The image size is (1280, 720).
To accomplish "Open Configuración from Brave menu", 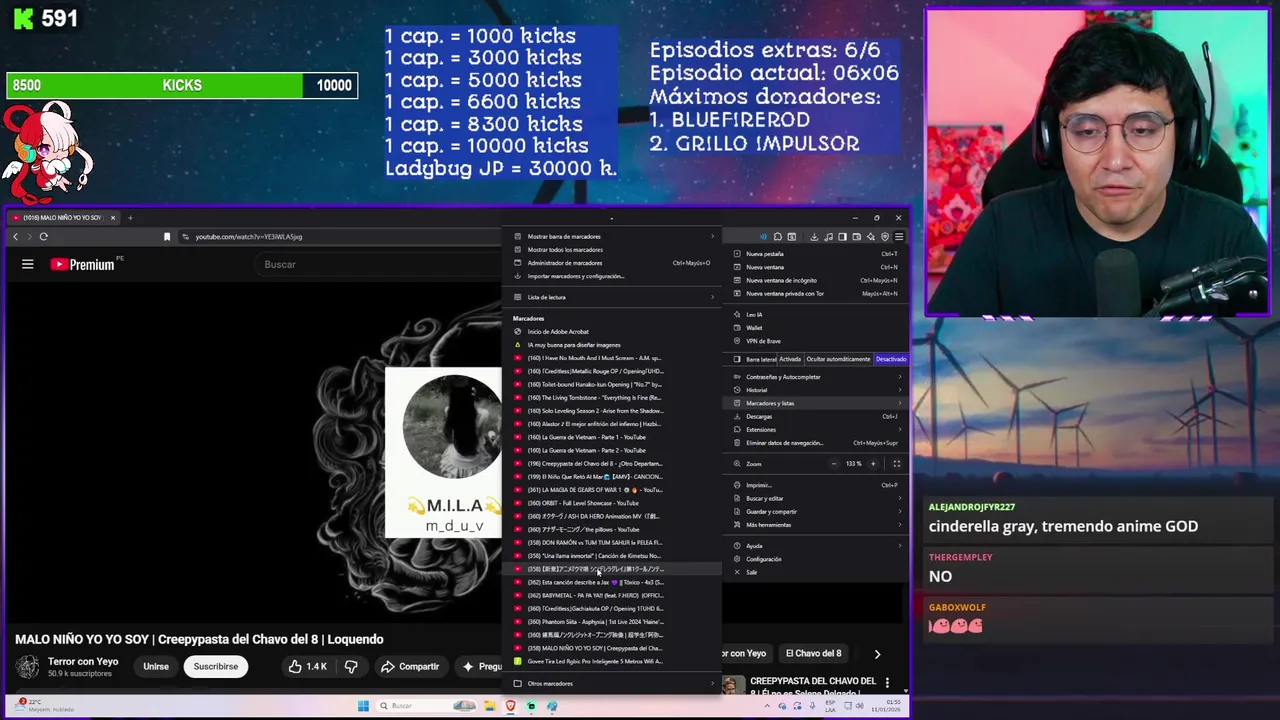I will pyautogui.click(x=816, y=559).
